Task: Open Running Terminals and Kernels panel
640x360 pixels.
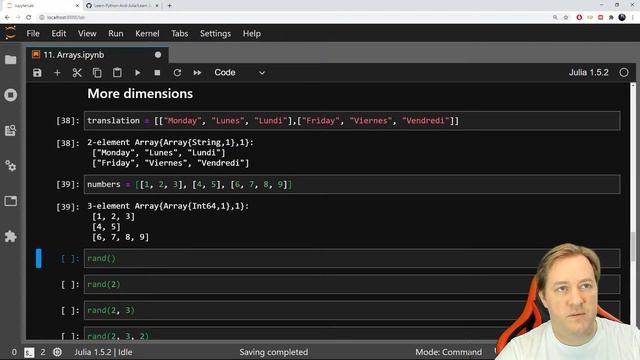Action: pyautogui.click(x=11, y=95)
